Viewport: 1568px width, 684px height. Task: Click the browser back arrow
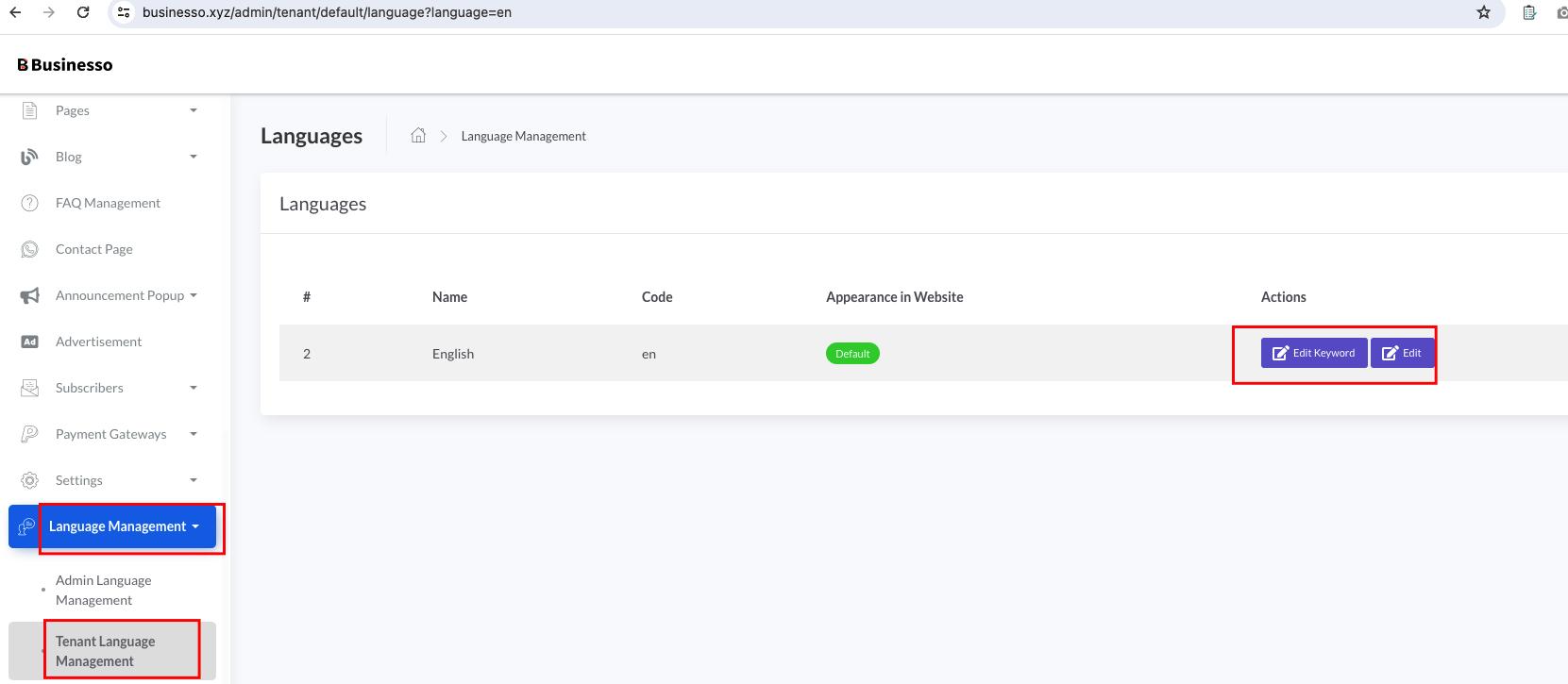15,12
